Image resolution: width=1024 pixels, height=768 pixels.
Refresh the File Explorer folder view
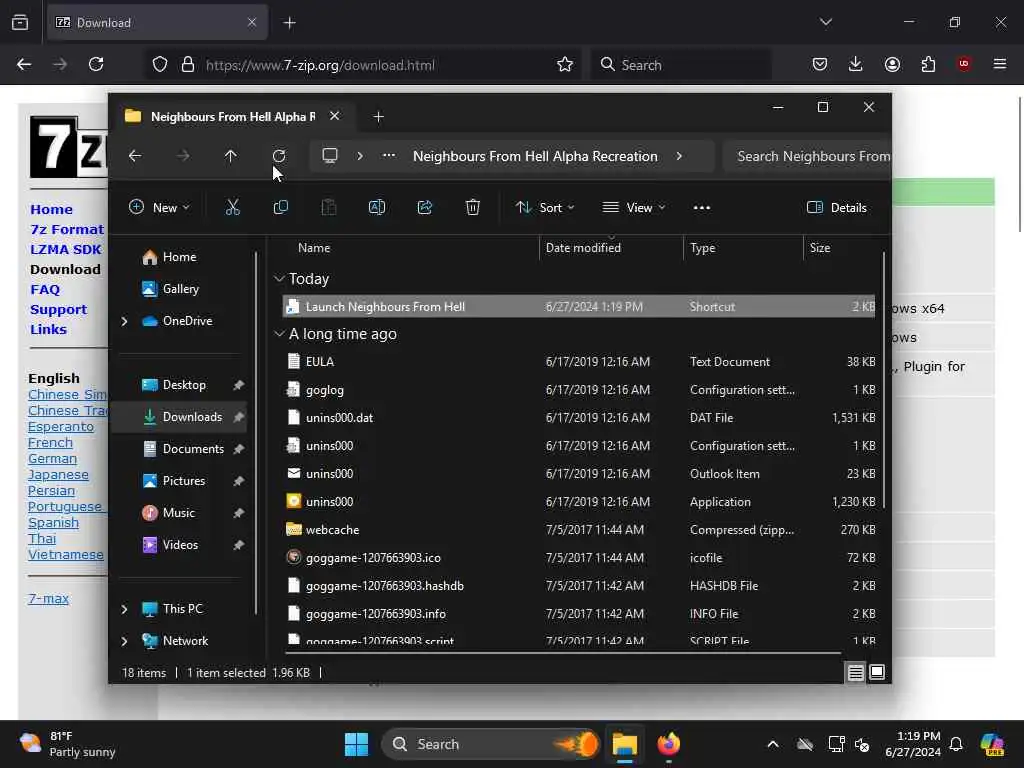coord(279,156)
